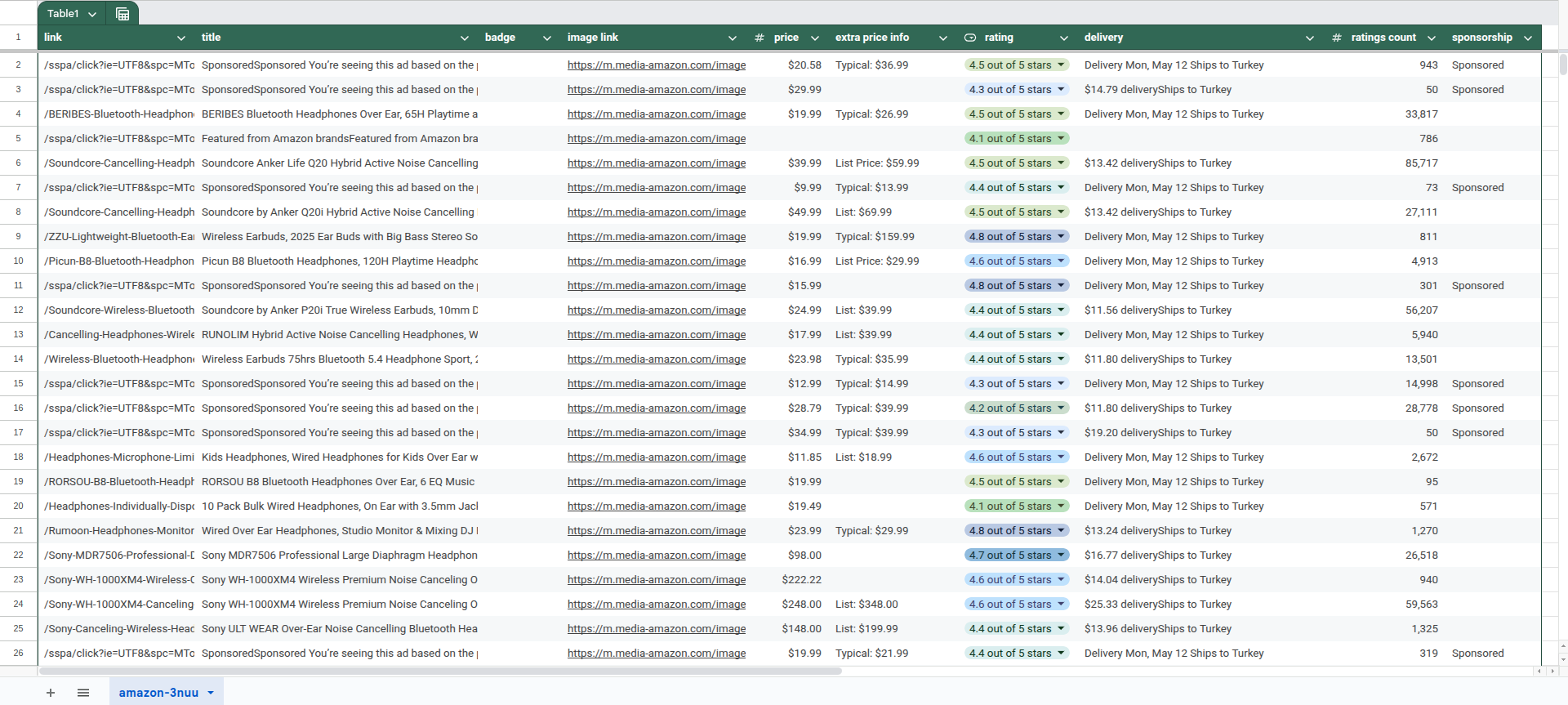Screen dimensions: 1568x705
Task: Open row 2 rating chip dropdown
Action: 1061,65
